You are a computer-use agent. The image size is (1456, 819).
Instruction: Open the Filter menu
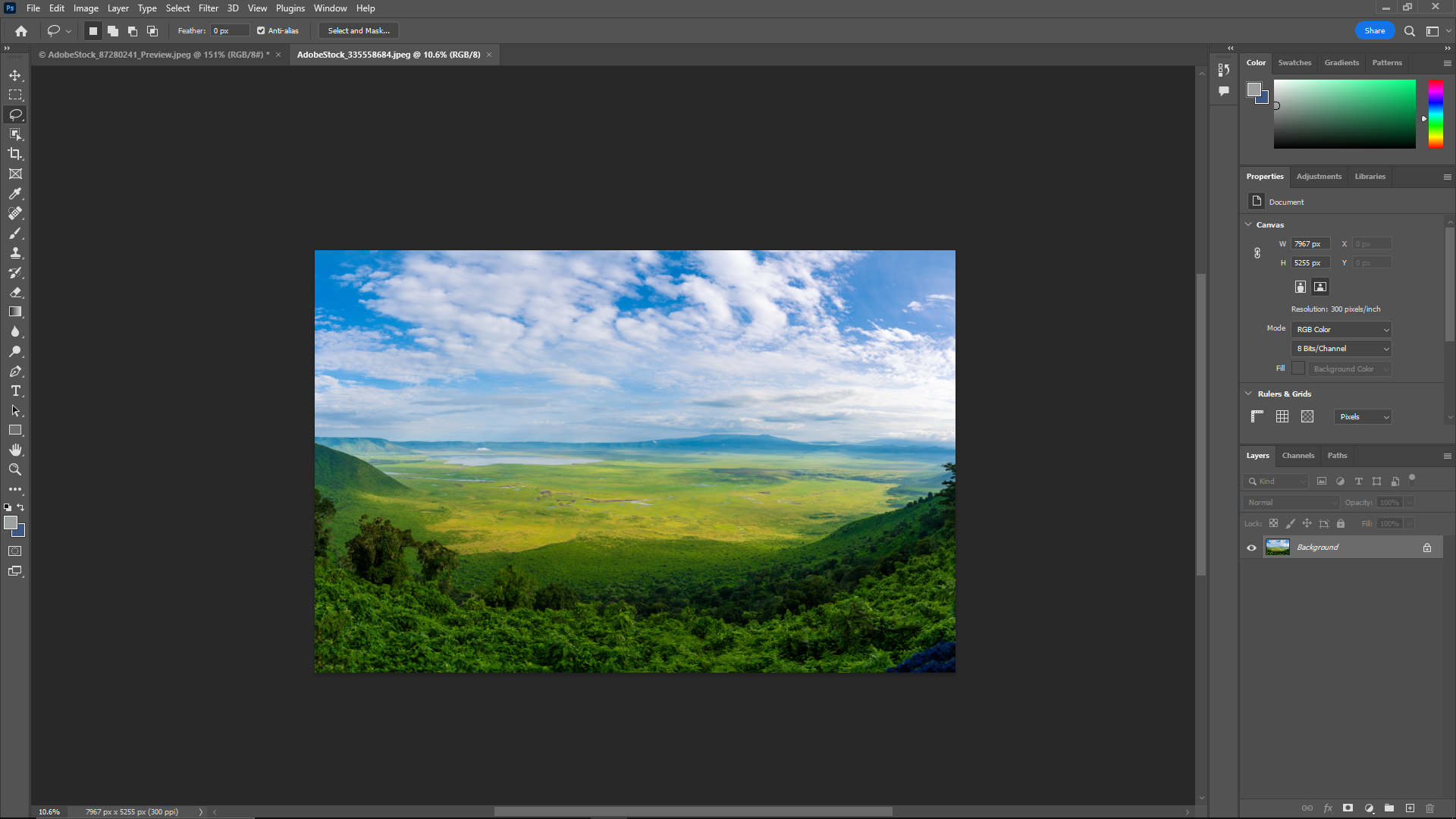[x=209, y=8]
